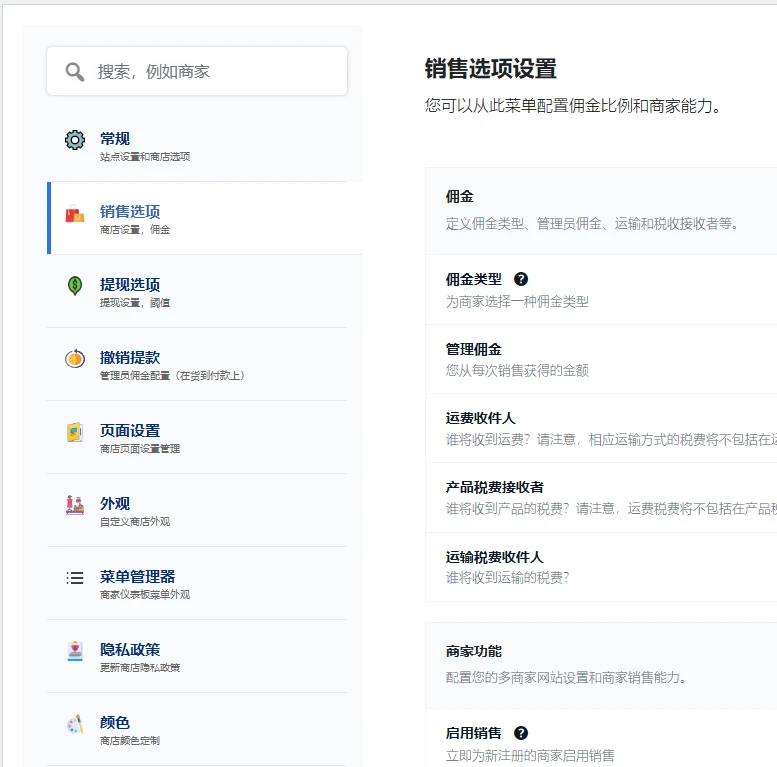Click help icon beside 佣金类型

pos(521,279)
